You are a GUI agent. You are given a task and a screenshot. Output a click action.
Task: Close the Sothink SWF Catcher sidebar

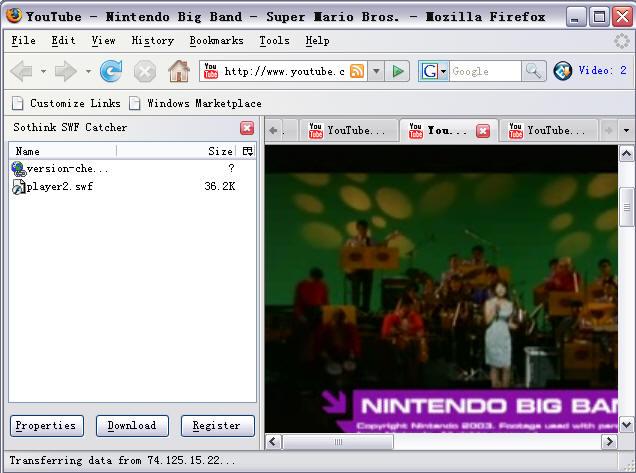point(247,128)
